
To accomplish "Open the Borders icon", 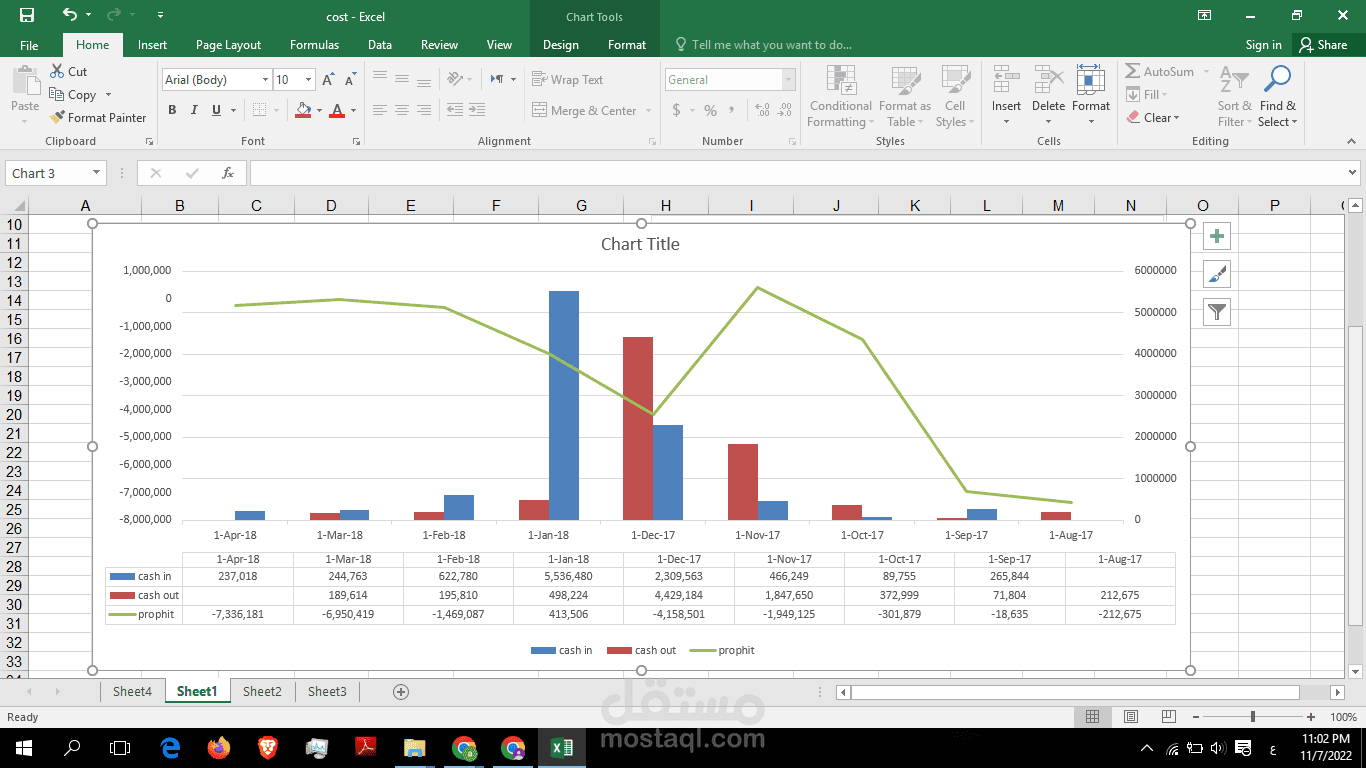I will (259, 110).
